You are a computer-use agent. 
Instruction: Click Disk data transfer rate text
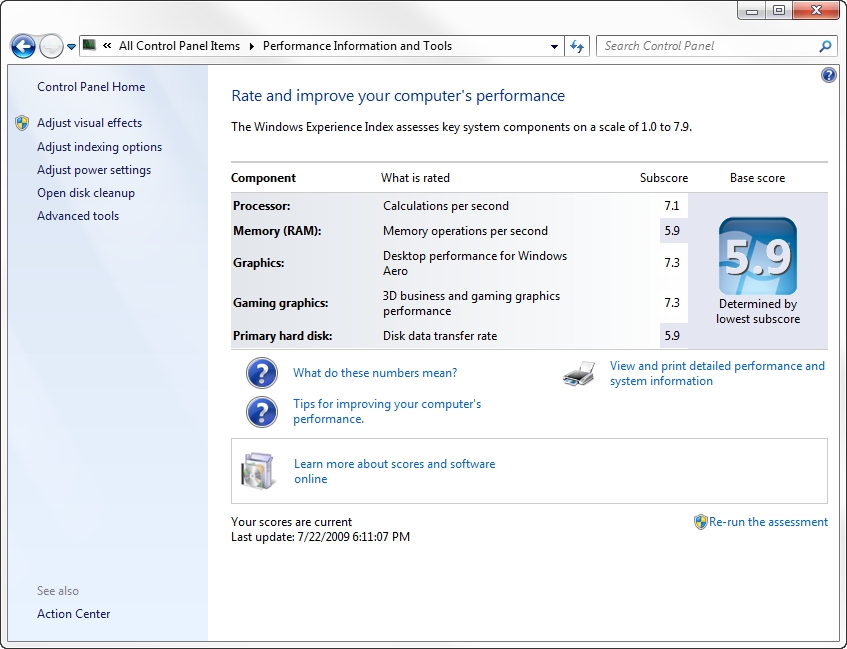(440, 336)
